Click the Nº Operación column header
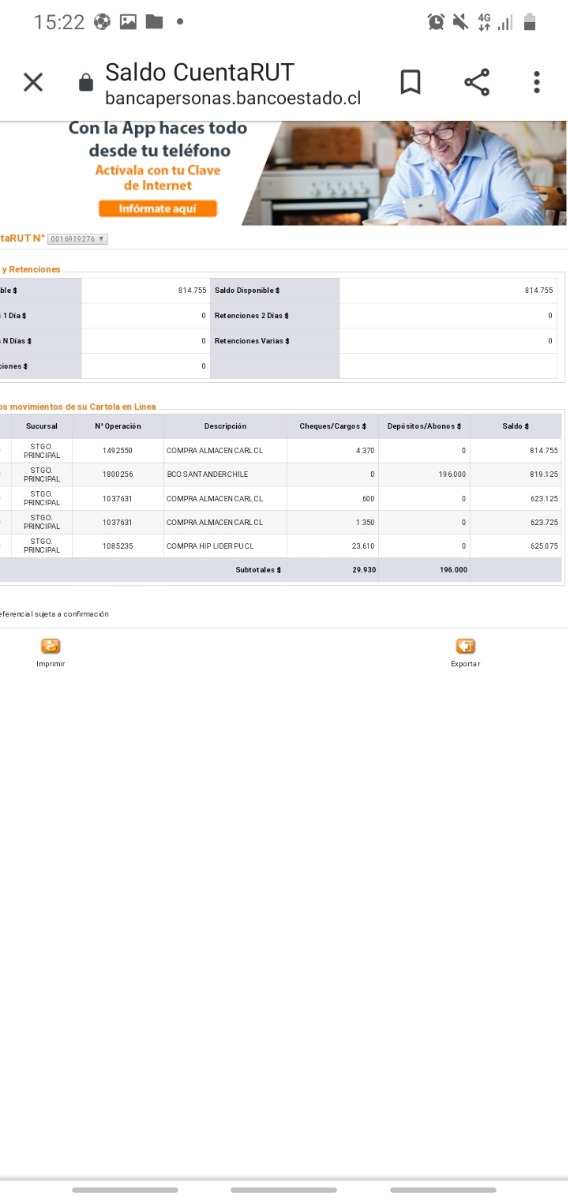The image size is (568, 1200). [x=118, y=426]
